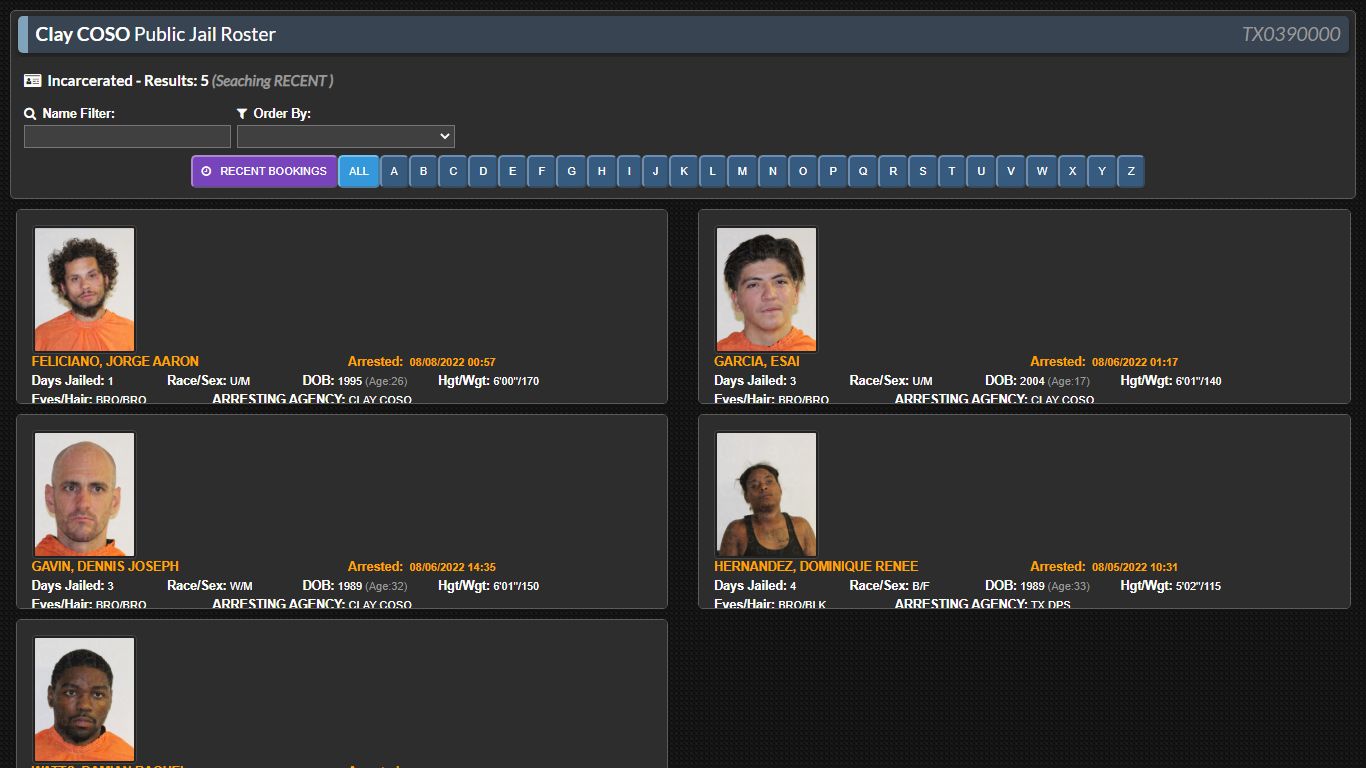Click arrest date 08/06/2022 14:35
1366x768 pixels.
coord(452,567)
